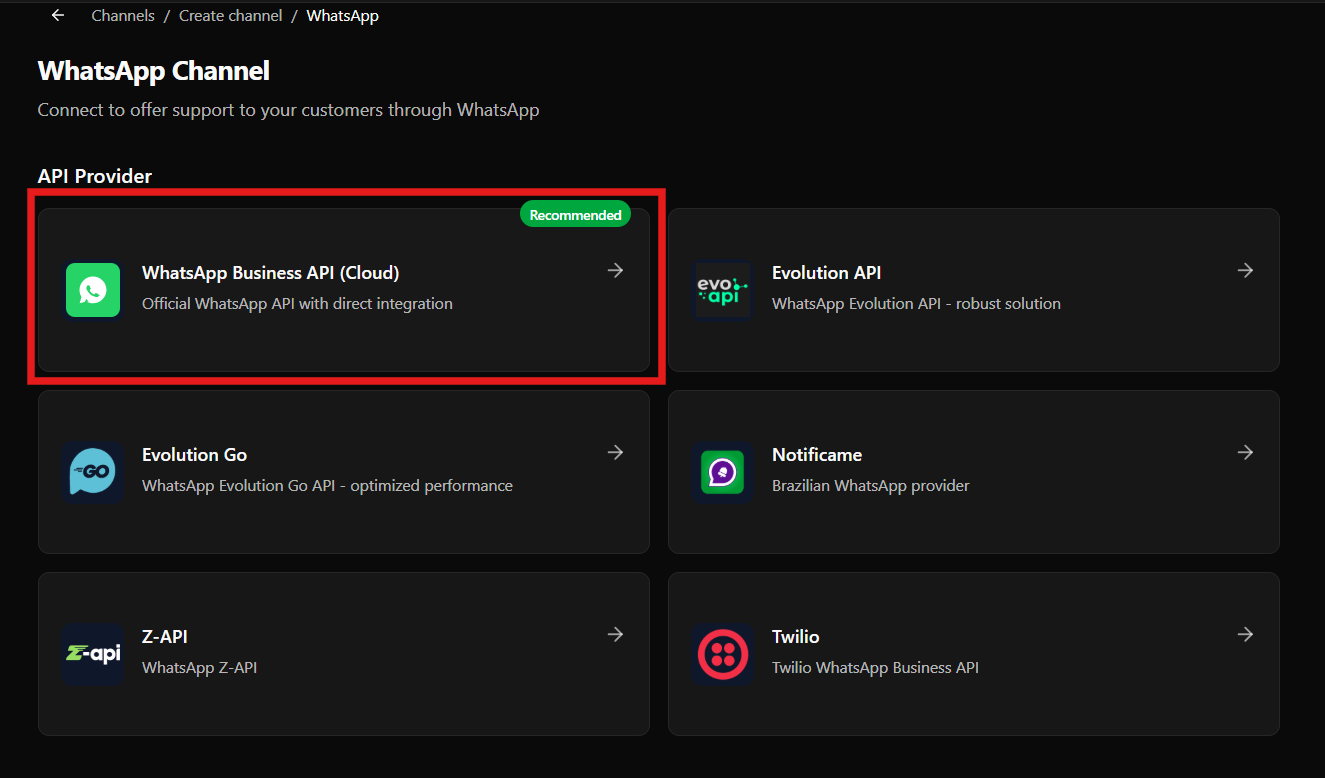Viewport: 1325px width, 778px height.
Task: Click the Z-API logo icon
Action: tap(93, 654)
